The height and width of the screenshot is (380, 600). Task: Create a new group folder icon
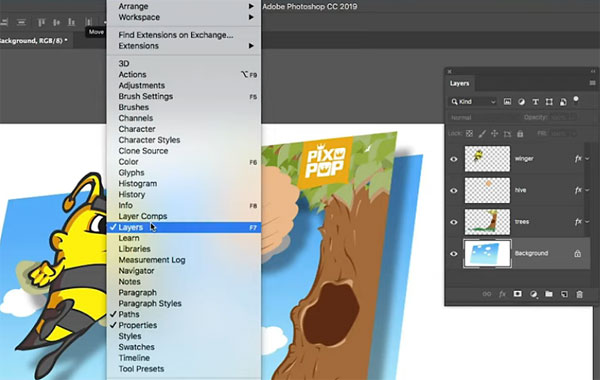(x=549, y=294)
